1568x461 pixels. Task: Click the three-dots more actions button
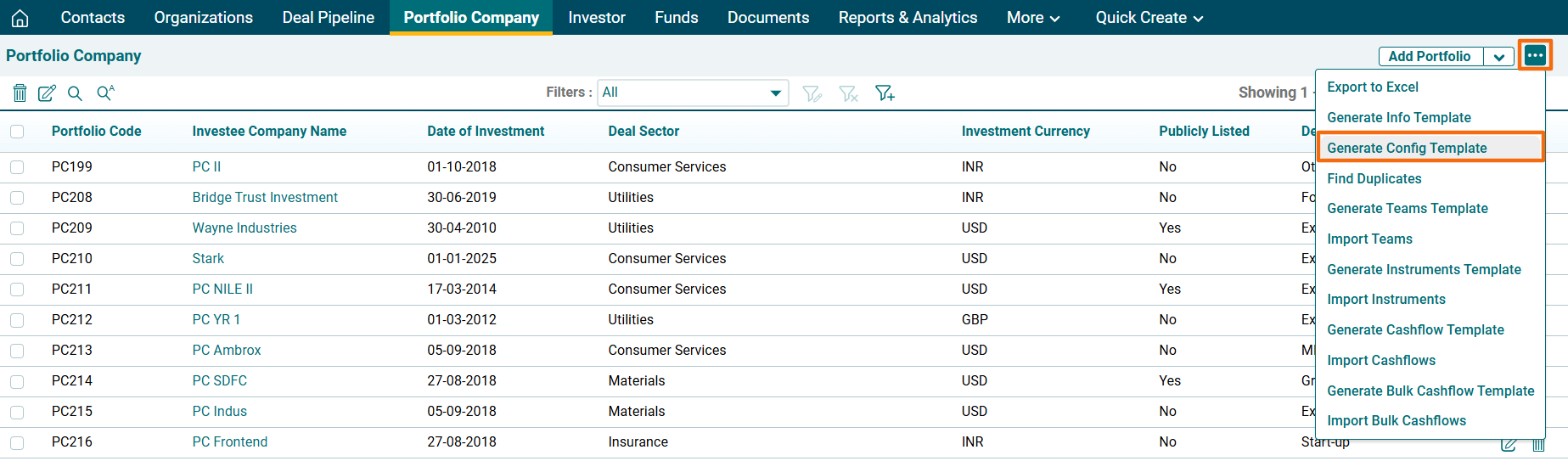[x=1534, y=56]
